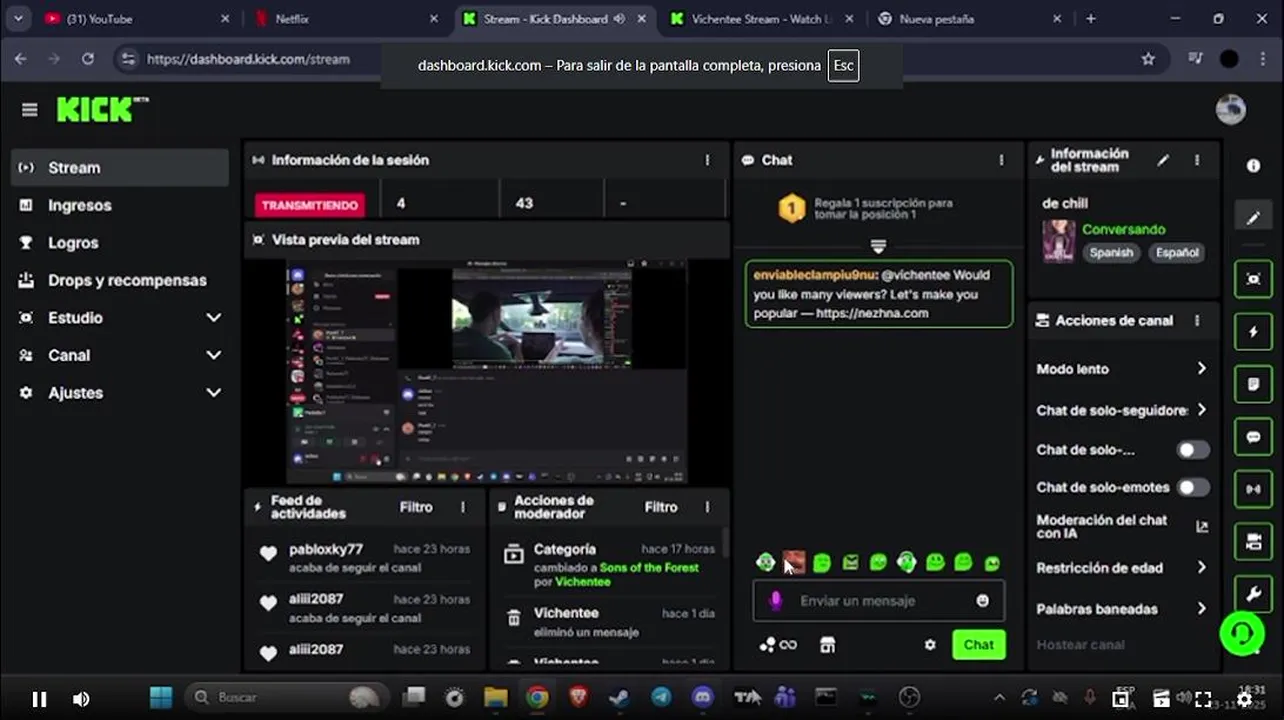Click the focus frame icon in right sidebar

[x=1253, y=279]
